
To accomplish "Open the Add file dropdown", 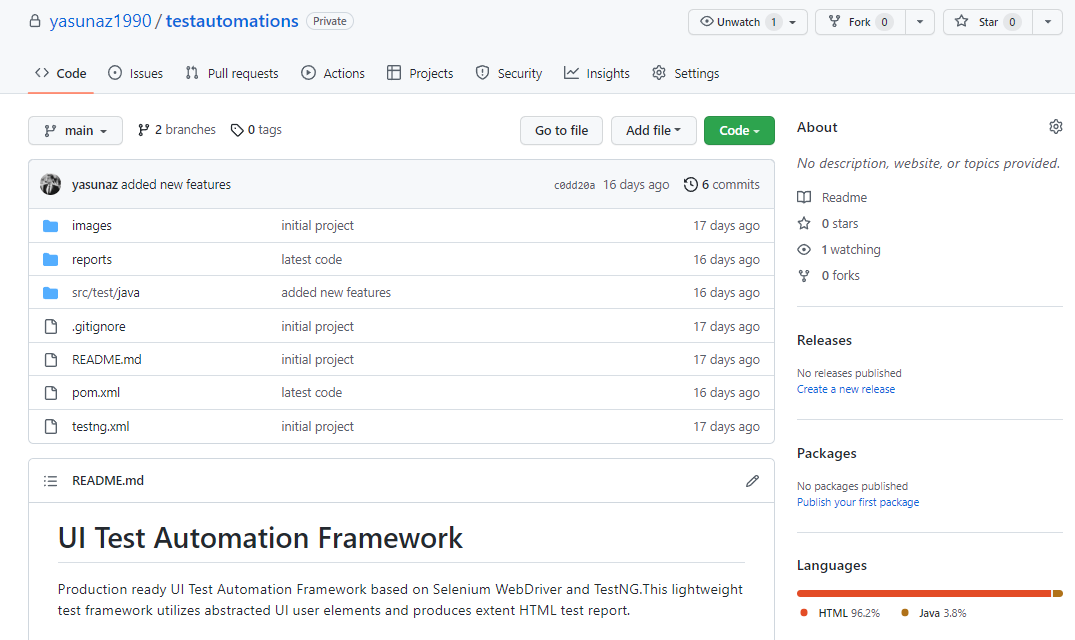I will point(653,130).
